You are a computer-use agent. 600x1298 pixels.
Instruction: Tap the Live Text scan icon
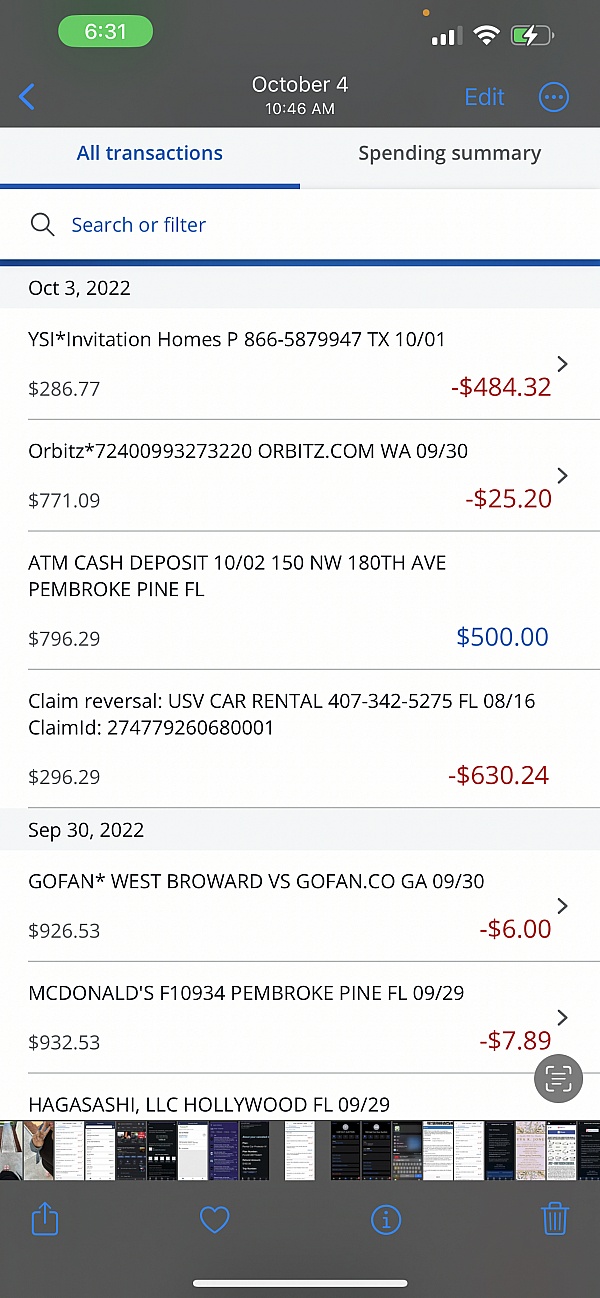pos(558,1078)
